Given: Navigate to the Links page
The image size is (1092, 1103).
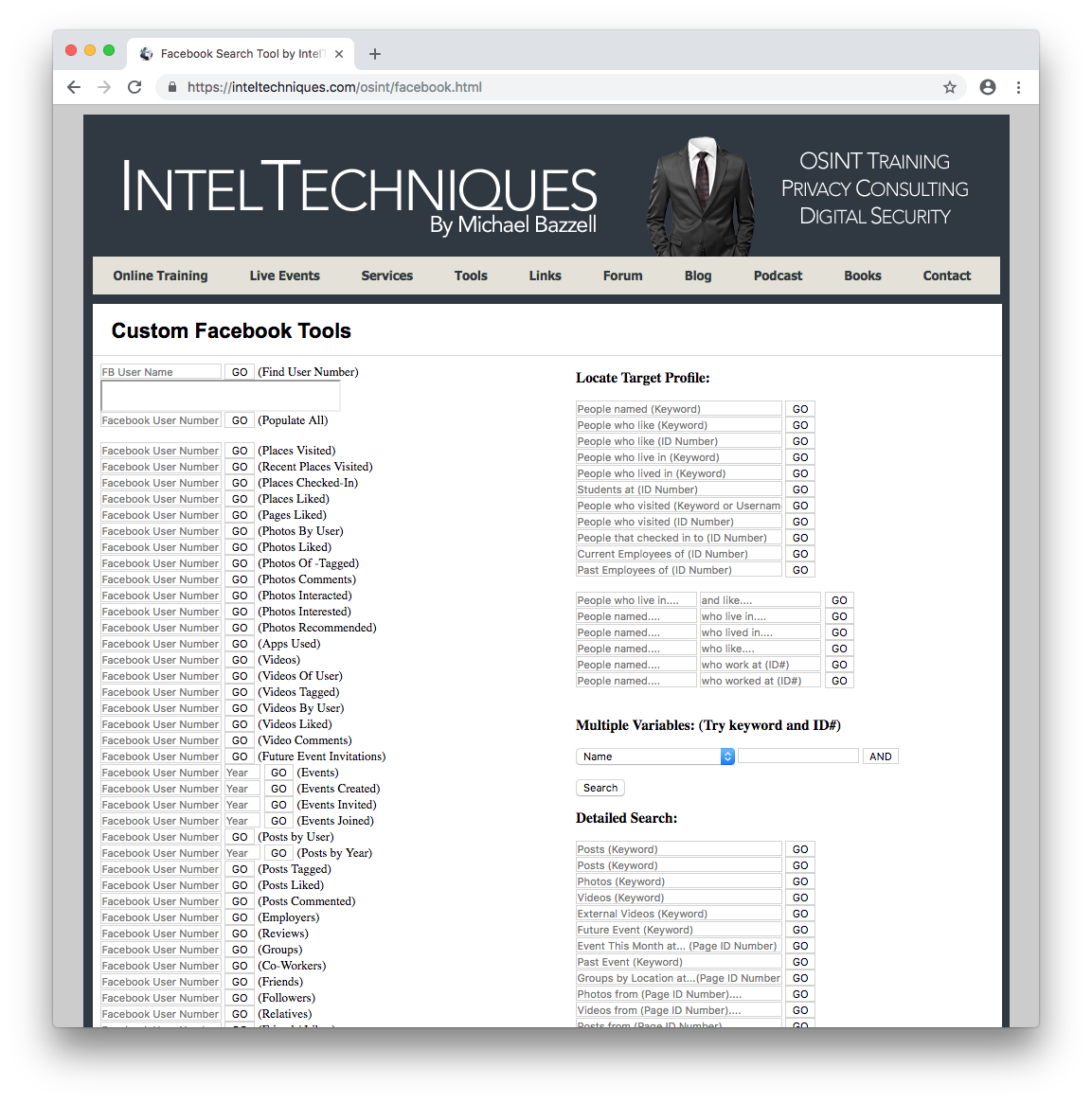Looking at the screenshot, I should click(x=546, y=276).
